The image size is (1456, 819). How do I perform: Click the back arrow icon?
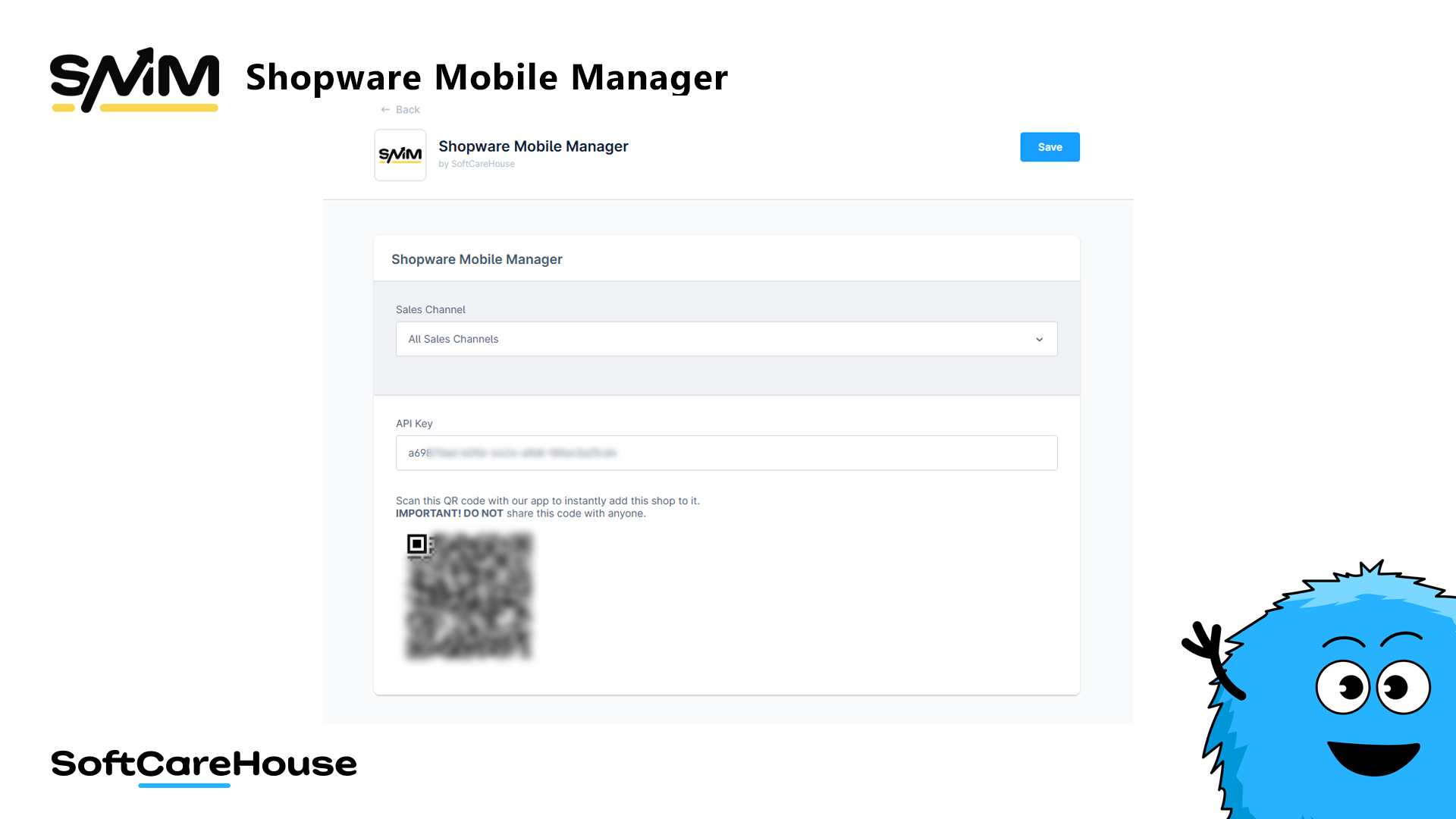[x=385, y=110]
